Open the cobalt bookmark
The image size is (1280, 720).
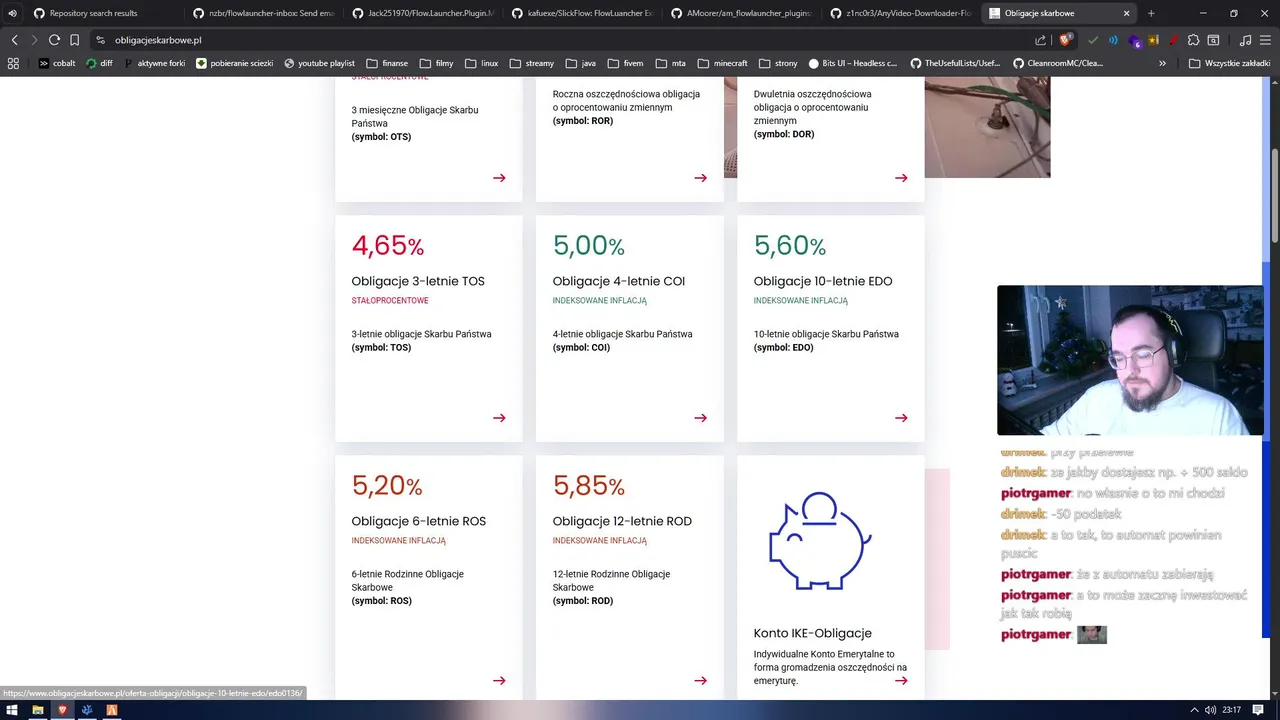pyautogui.click(x=56, y=63)
